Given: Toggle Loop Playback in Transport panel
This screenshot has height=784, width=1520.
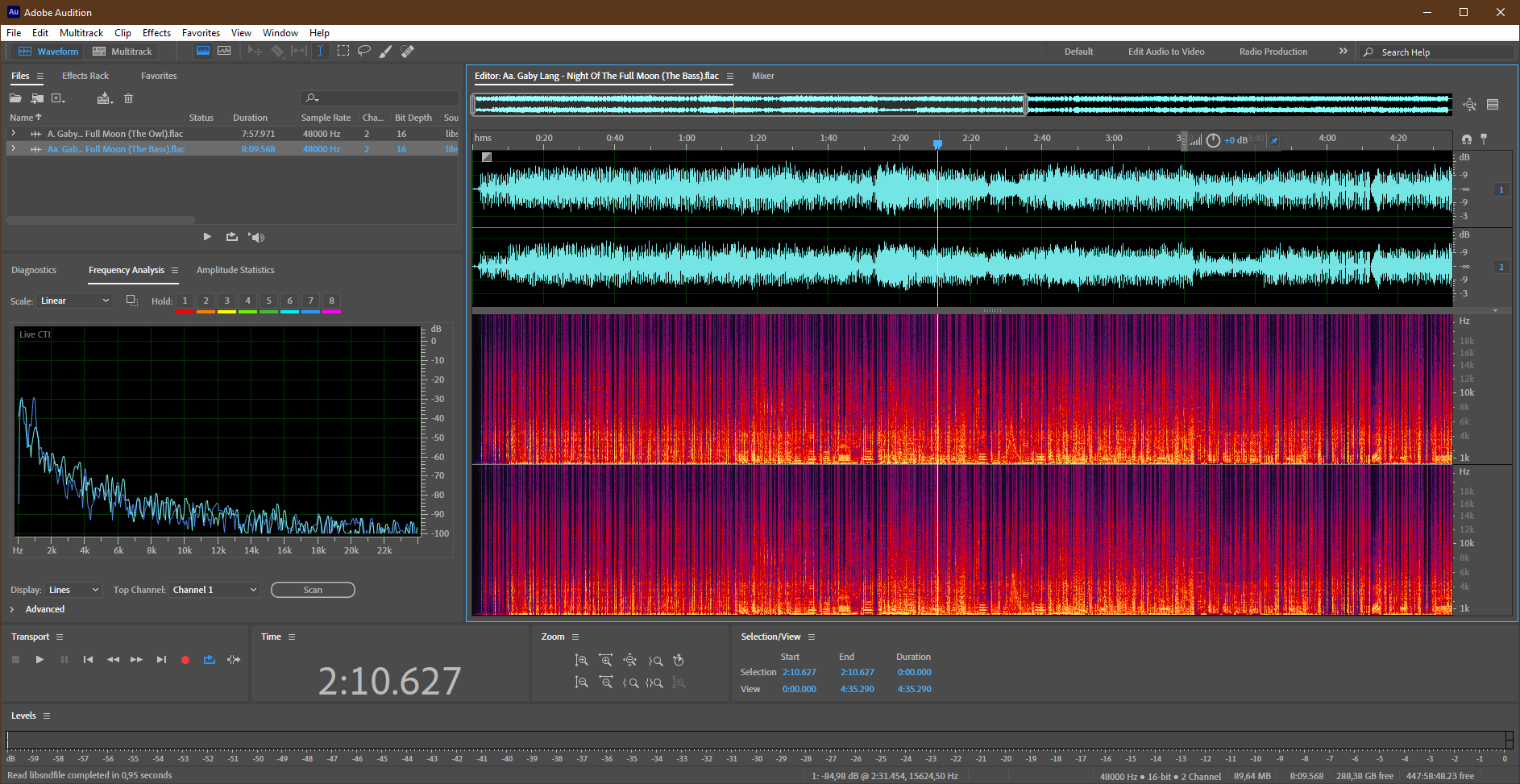Looking at the screenshot, I should tap(210, 659).
